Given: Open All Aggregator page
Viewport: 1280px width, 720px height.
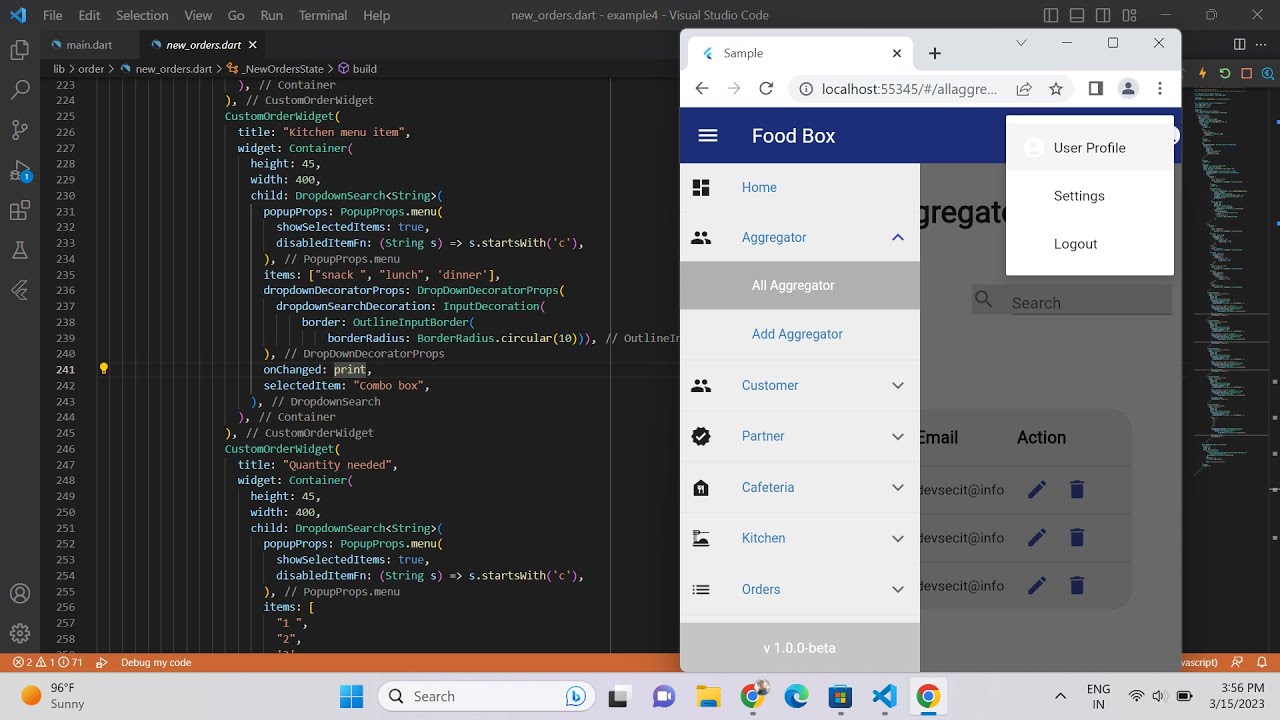Looking at the screenshot, I should point(800,286).
